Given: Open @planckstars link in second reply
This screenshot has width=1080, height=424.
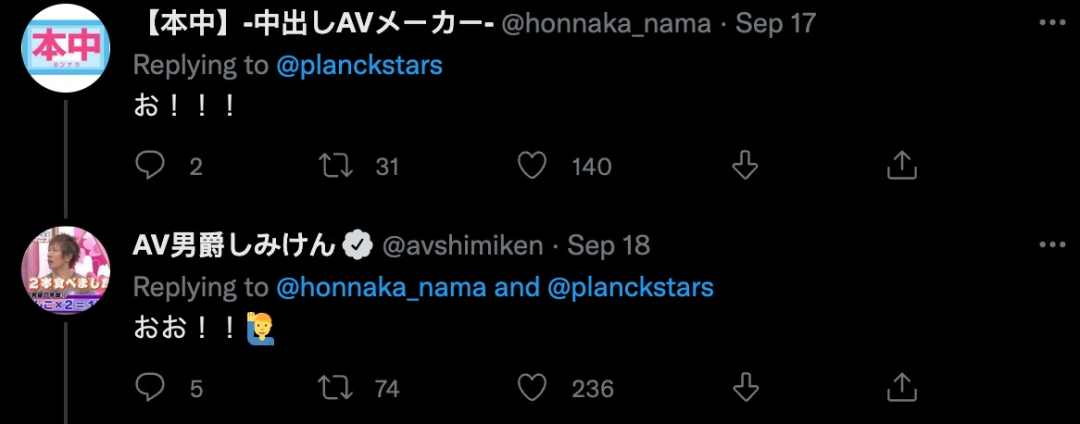Looking at the screenshot, I should (631, 287).
